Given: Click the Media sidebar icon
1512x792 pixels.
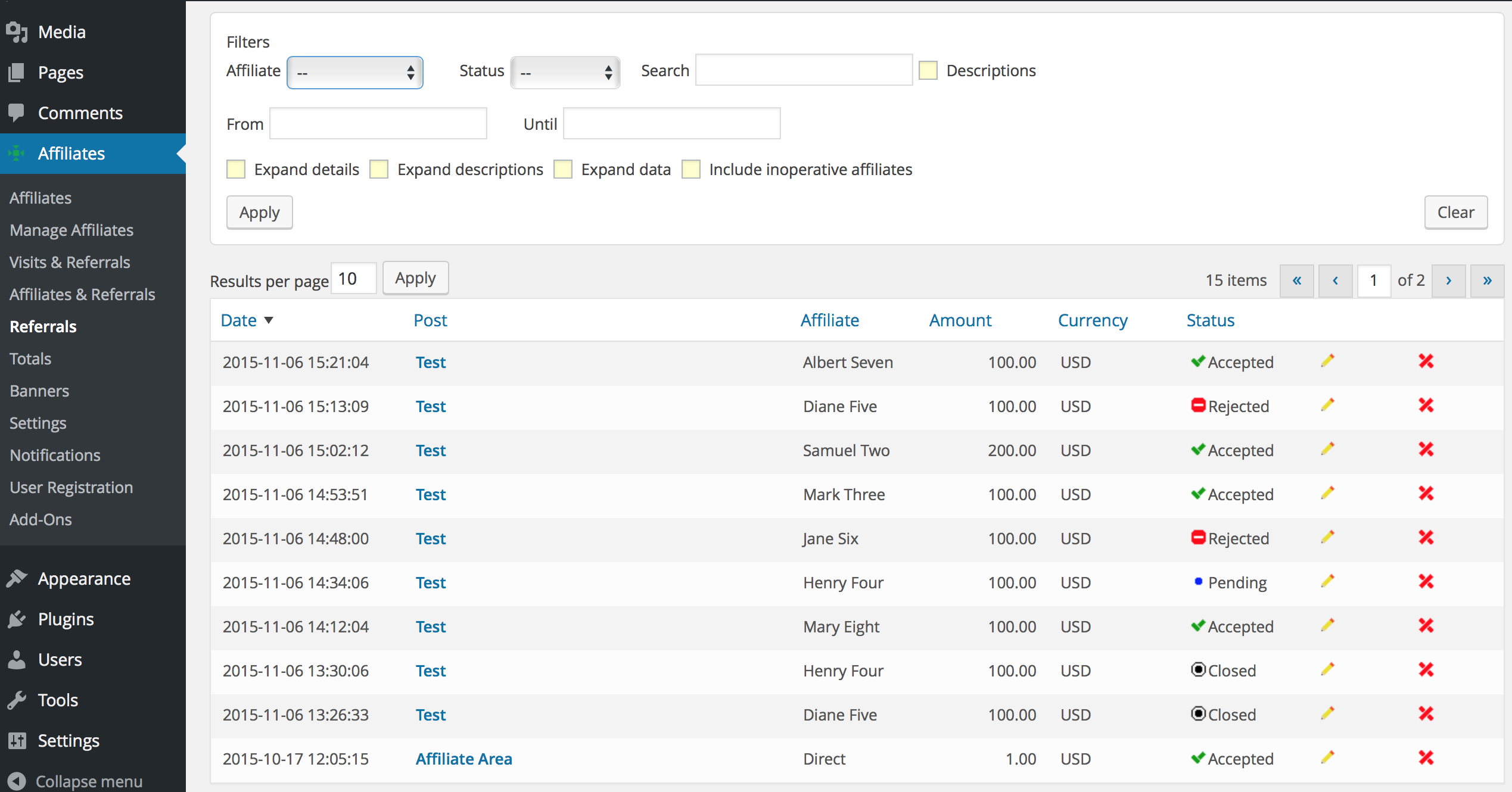Looking at the screenshot, I should (17, 32).
